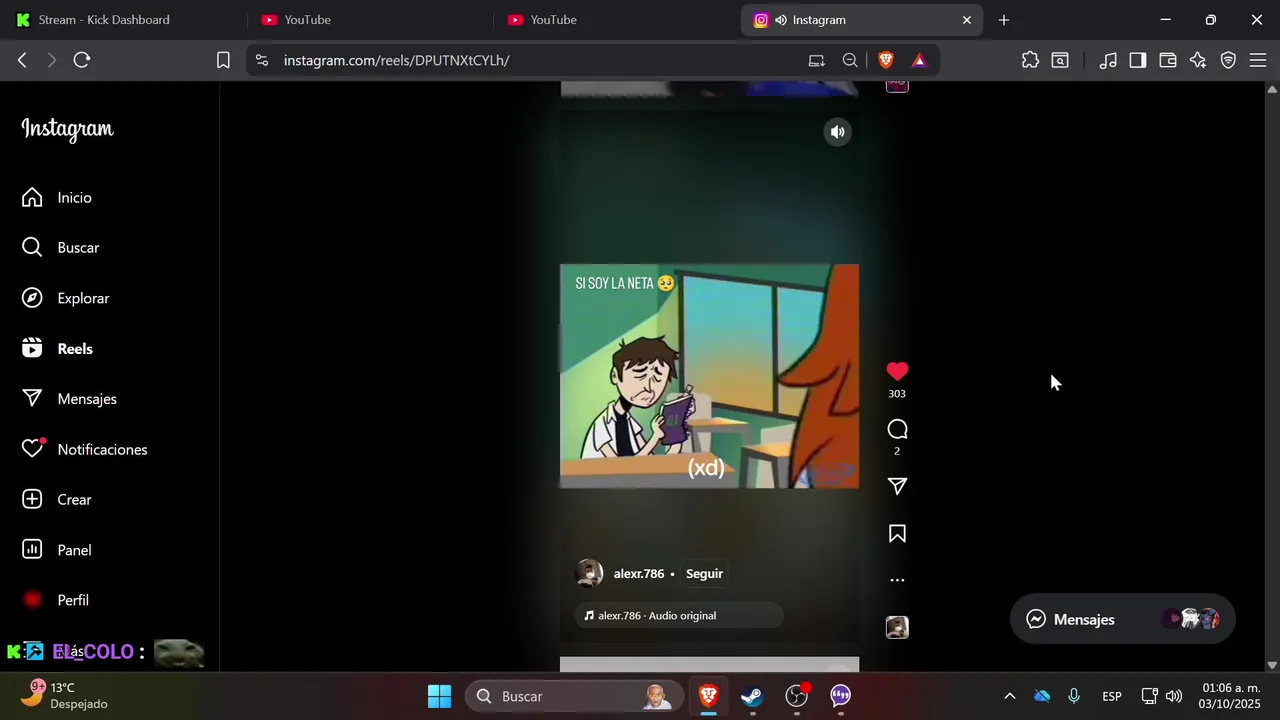
Task: Play the reel video frame
Action: tap(709, 376)
